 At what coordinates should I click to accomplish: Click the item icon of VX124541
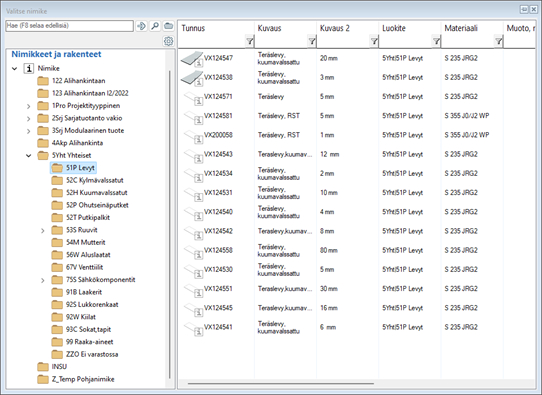point(193,328)
